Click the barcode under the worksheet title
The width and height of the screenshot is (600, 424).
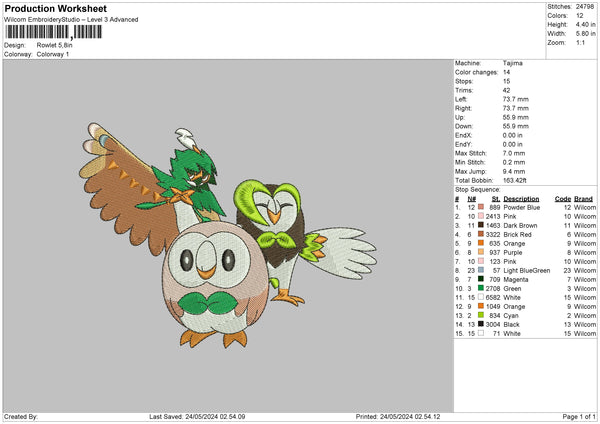coord(54,32)
